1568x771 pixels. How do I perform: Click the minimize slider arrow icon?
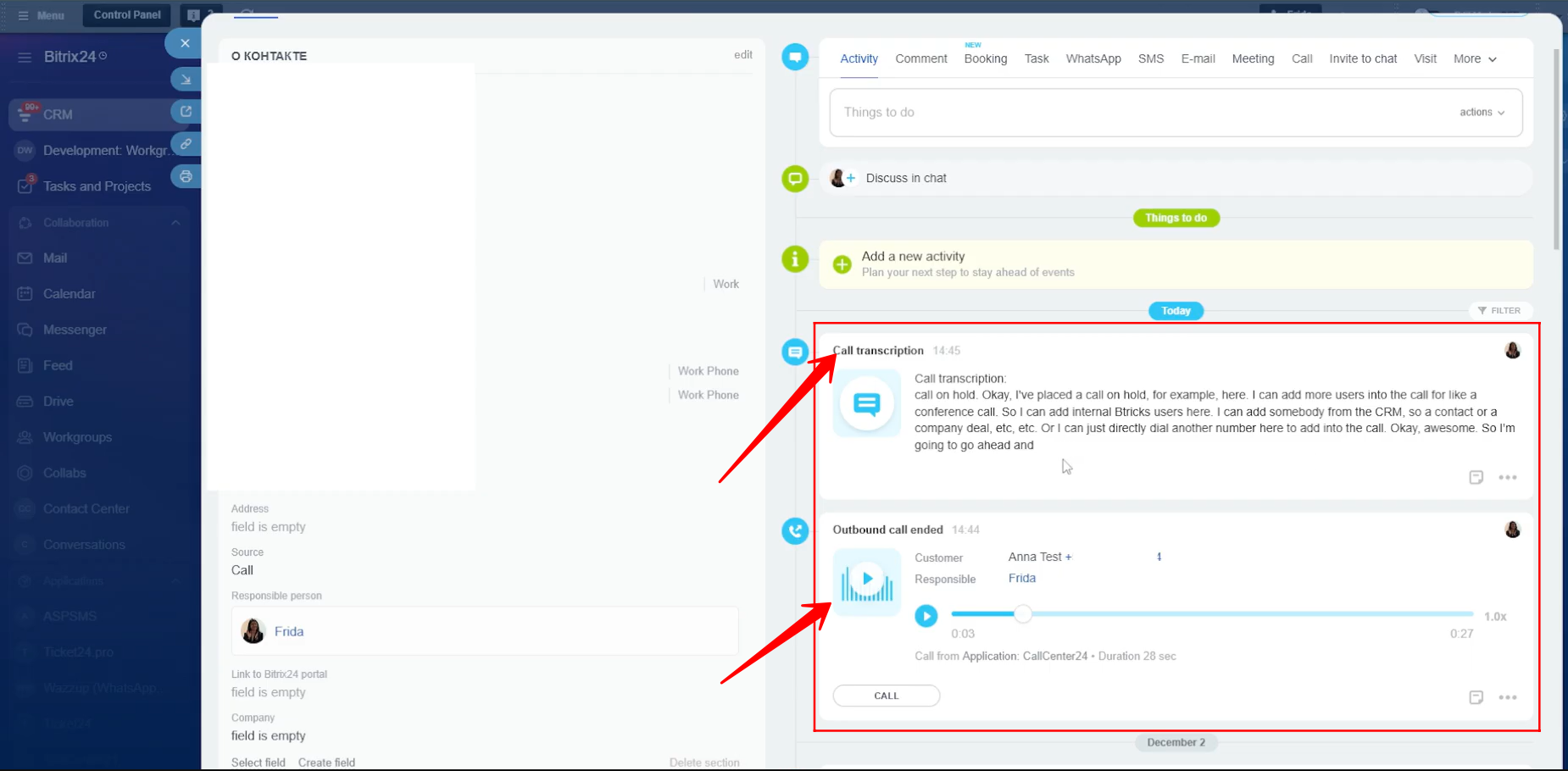[x=186, y=80]
